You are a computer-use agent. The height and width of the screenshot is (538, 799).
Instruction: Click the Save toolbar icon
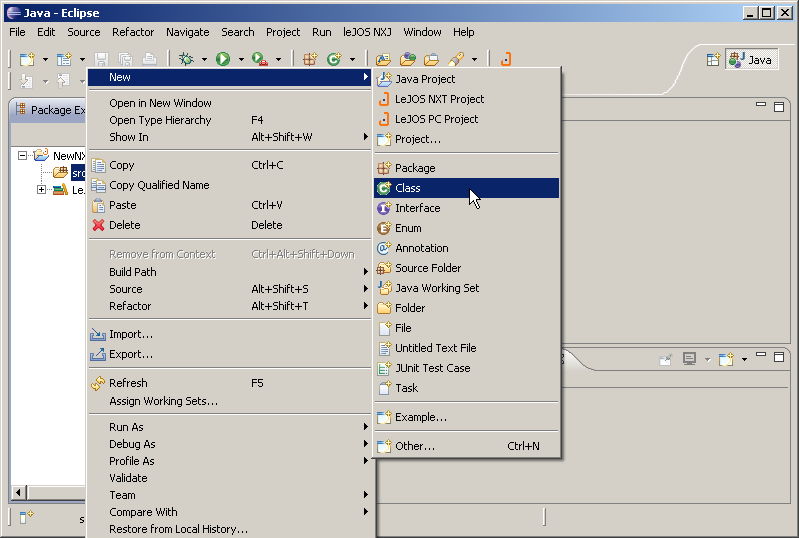click(x=101, y=59)
